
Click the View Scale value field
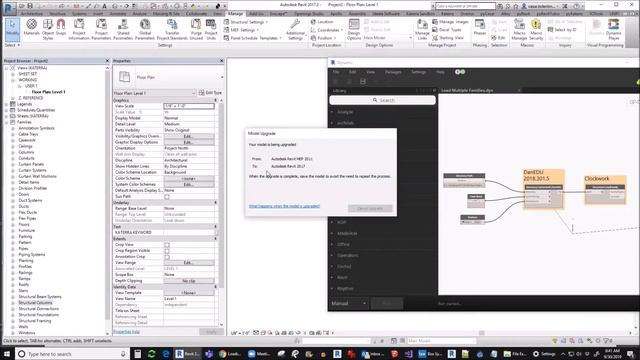(x=189, y=106)
